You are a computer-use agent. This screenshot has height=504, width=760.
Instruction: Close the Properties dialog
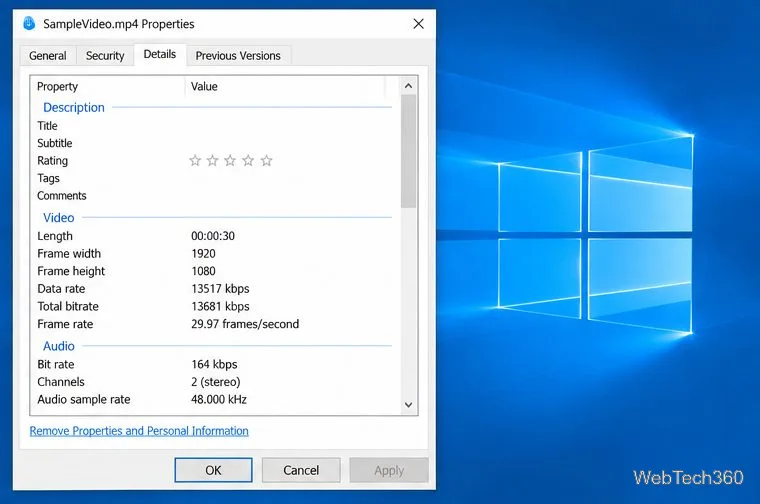419,24
